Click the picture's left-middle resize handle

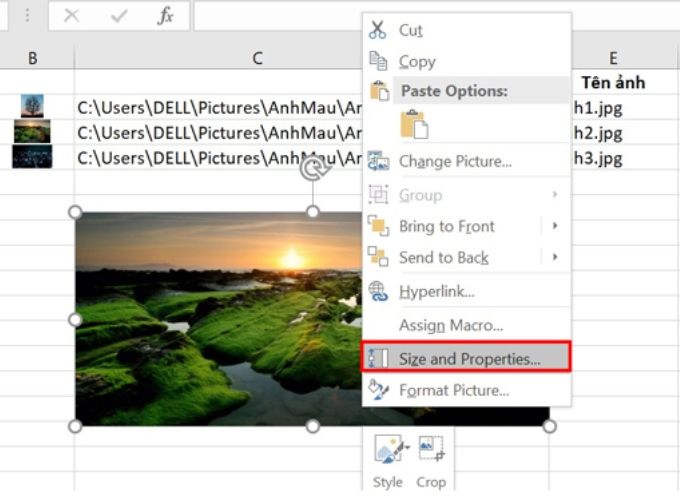click(75, 320)
